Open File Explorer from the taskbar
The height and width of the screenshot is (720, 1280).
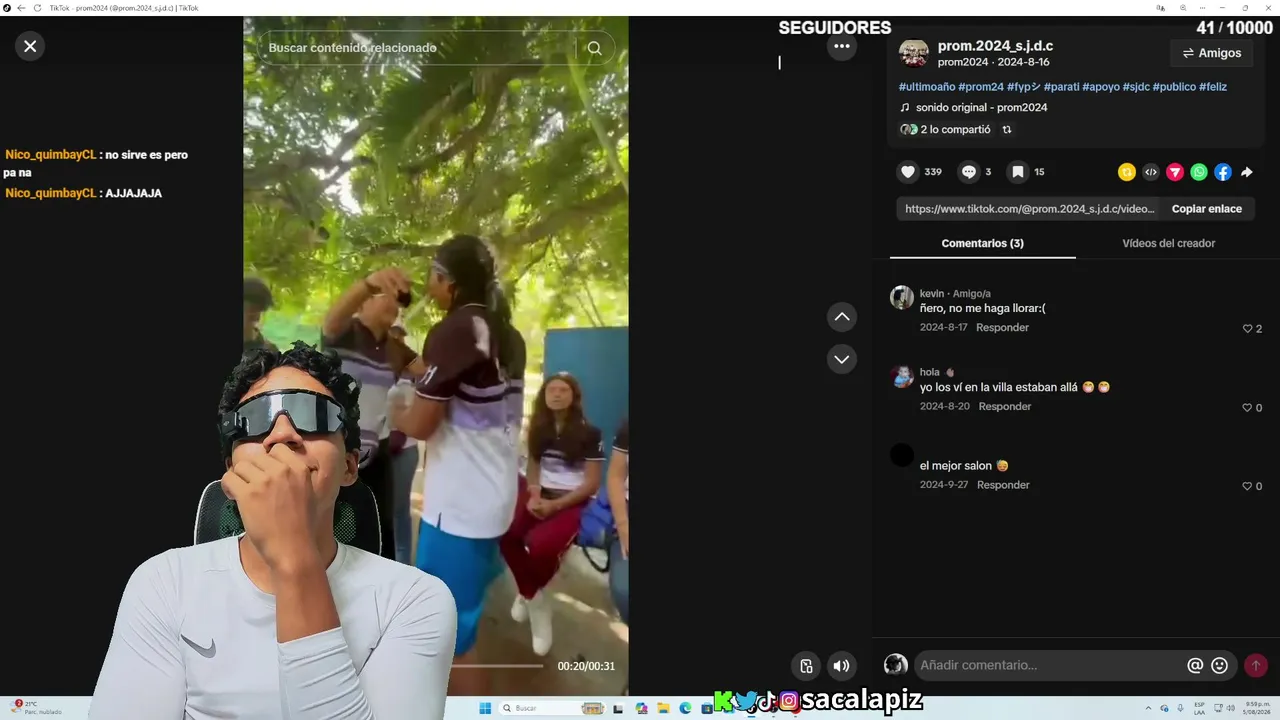pos(663,708)
